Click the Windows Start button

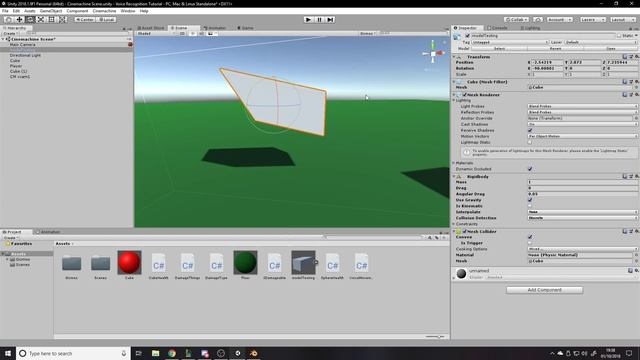[8, 353]
